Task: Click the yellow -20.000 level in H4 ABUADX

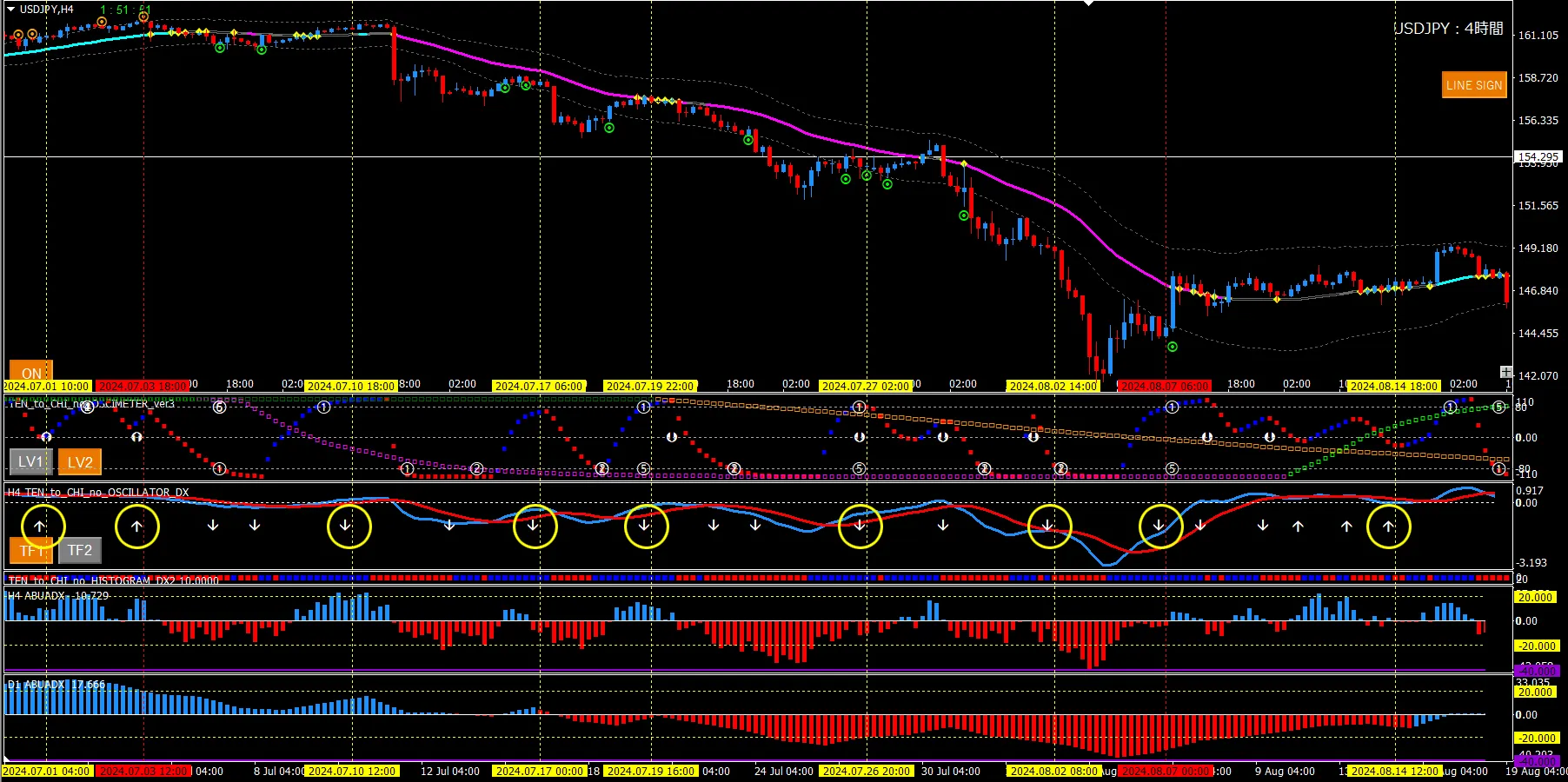Action: point(1536,646)
